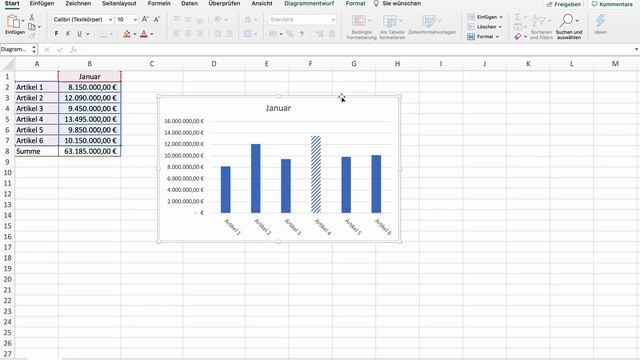Open the Überprüfen tab
640x360 pixels.
(x=224, y=4)
